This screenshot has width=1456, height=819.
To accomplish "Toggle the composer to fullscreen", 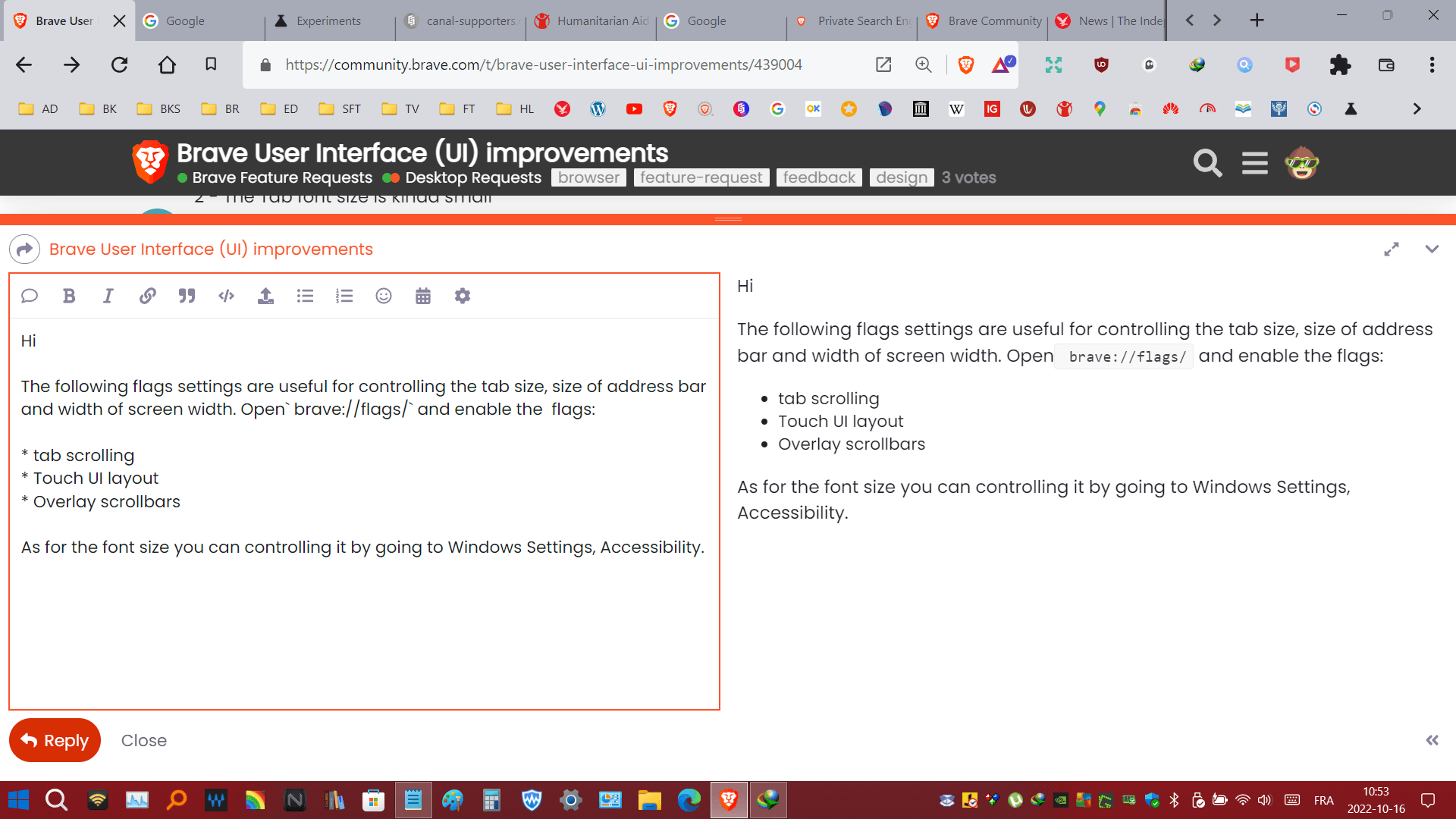I will click(1392, 249).
